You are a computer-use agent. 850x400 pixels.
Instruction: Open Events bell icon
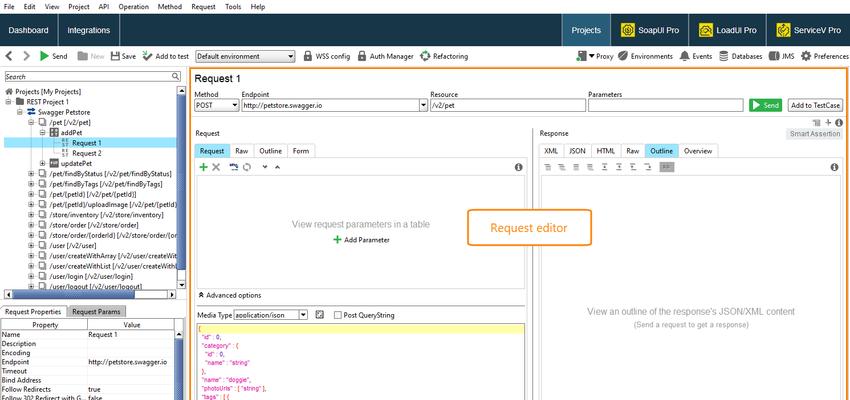tap(685, 56)
